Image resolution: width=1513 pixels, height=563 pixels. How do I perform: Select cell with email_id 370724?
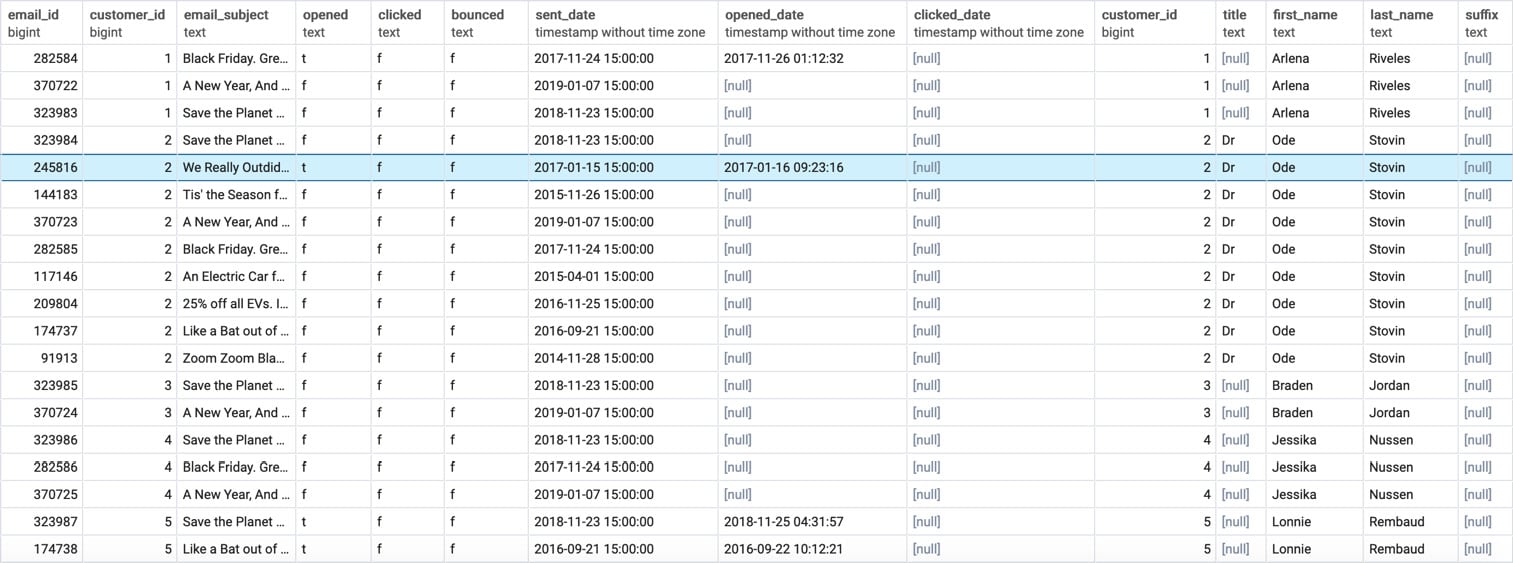pyautogui.click(x=41, y=413)
